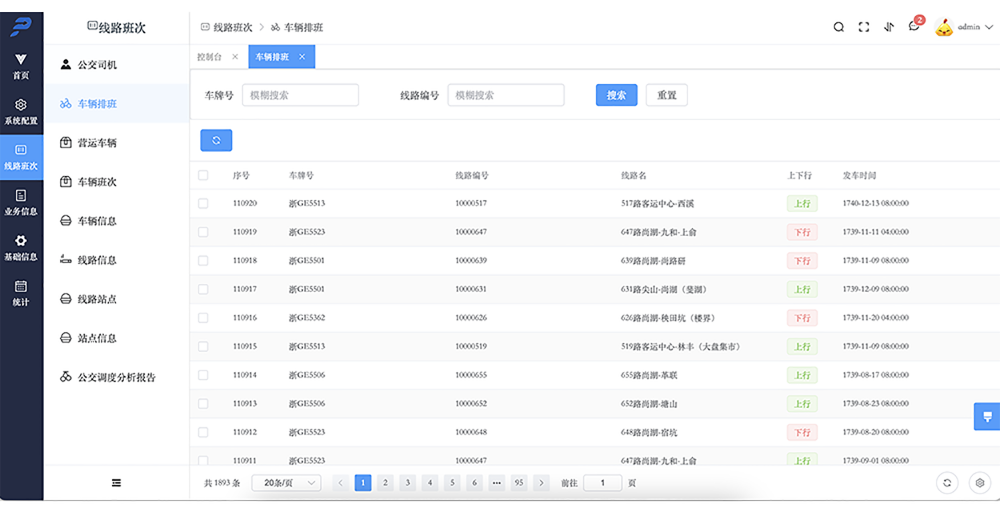This screenshot has height=512, width=1000.
Task: Click line number 10000639 cell
Action: [471, 261]
